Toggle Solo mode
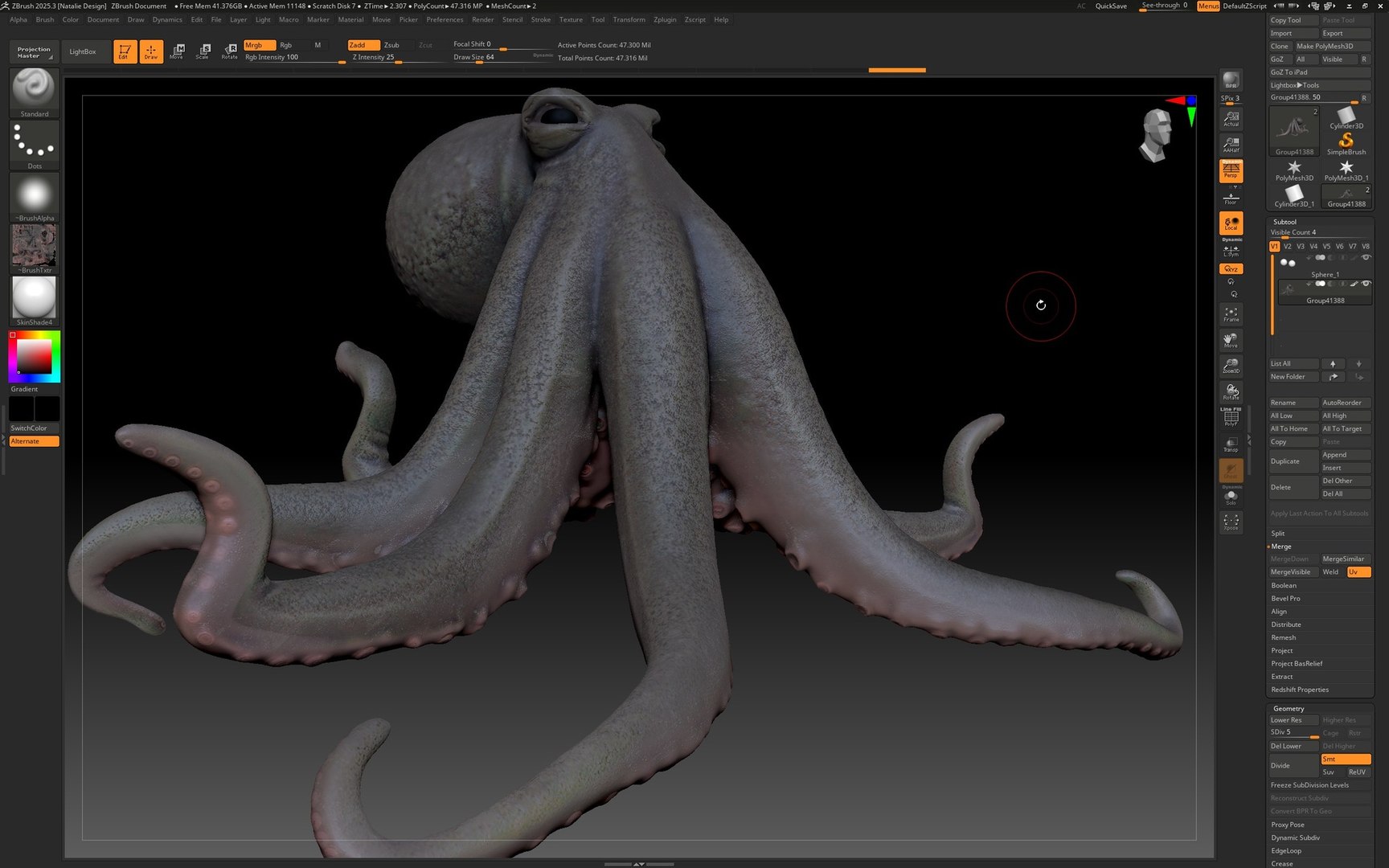Screen dimensions: 1389x868 pyautogui.click(x=1231, y=497)
